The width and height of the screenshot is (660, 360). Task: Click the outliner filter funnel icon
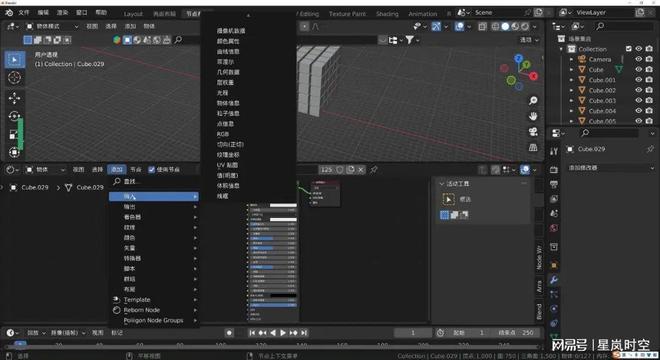pos(409,40)
